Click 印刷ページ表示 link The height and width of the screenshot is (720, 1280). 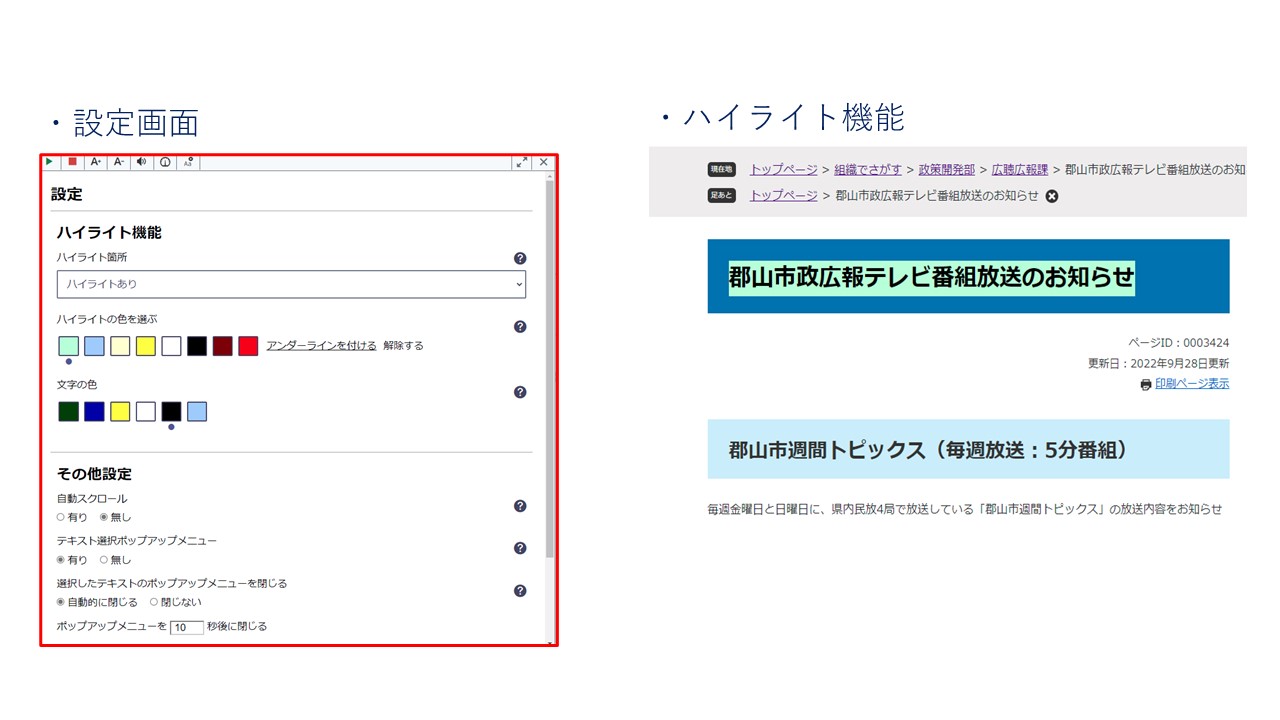tap(1192, 384)
